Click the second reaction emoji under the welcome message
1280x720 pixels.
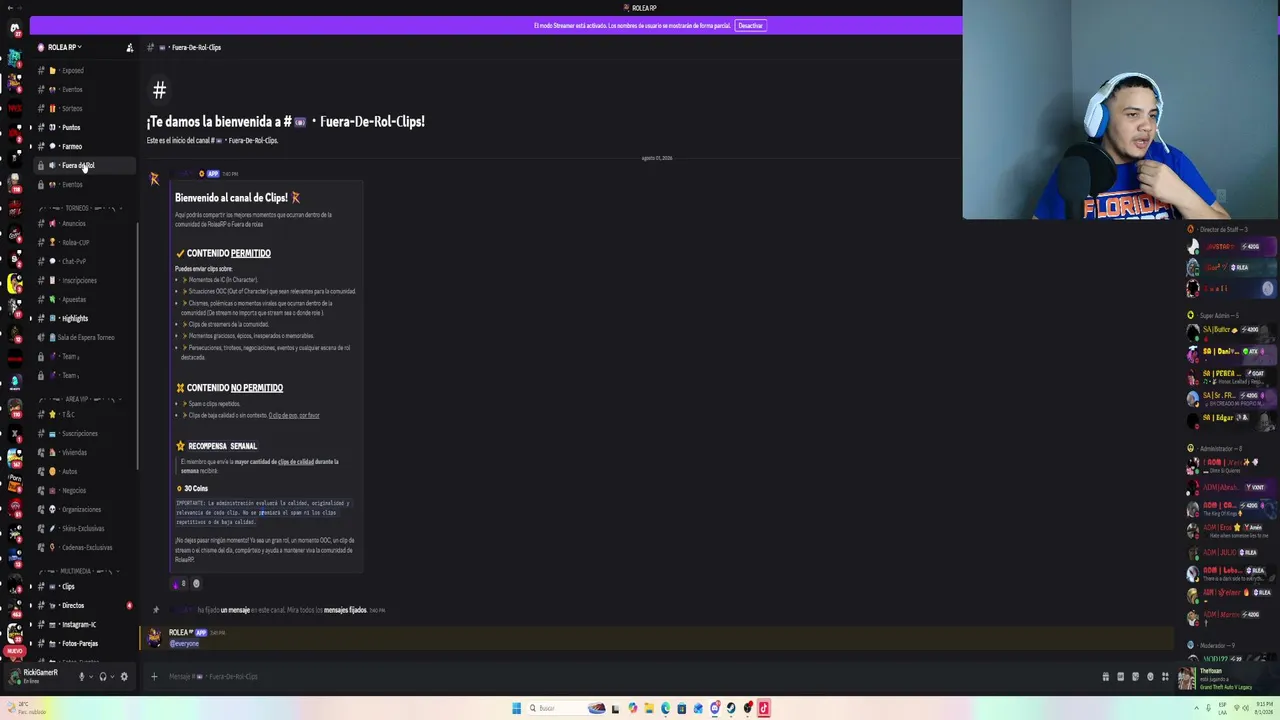pyautogui.click(x=196, y=584)
